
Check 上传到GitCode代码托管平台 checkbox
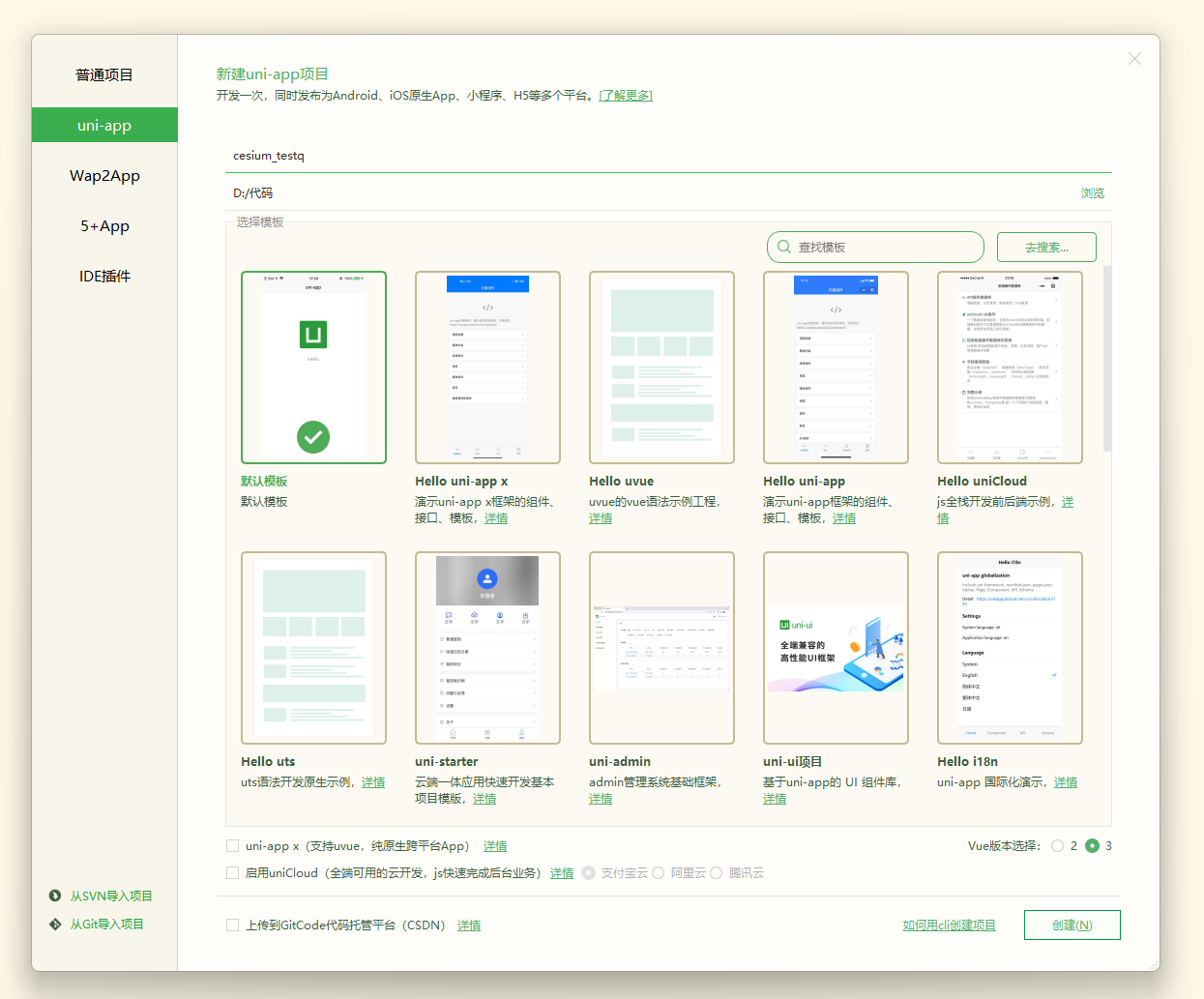pyautogui.click(x=232, y=925)
